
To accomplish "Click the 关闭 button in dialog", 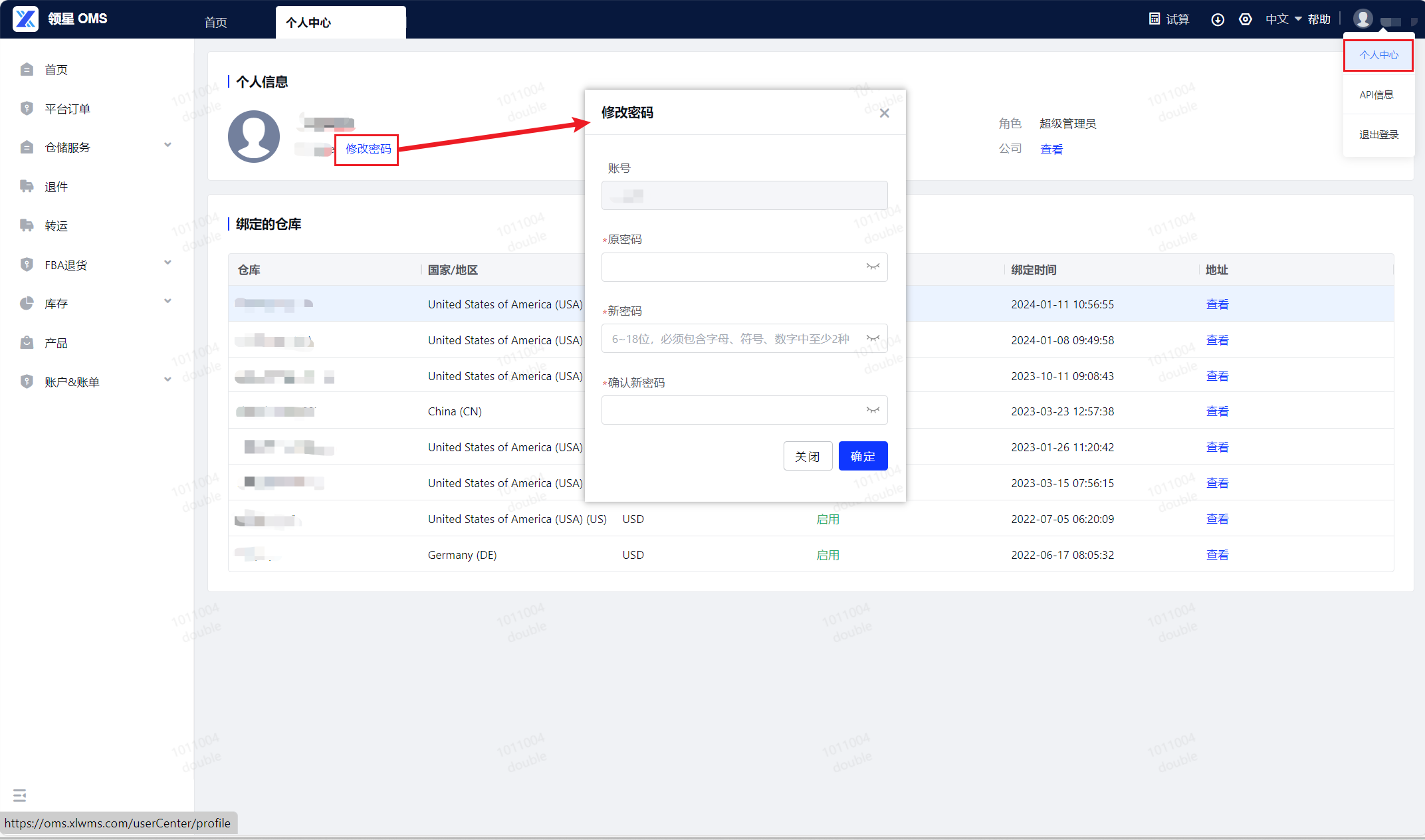I will click(808, 456).
